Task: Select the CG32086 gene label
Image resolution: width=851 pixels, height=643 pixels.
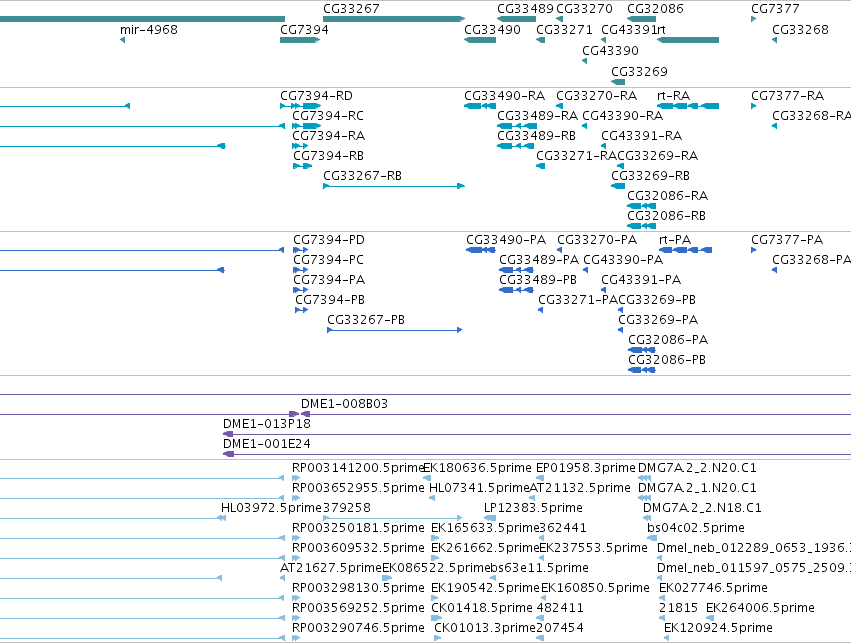Action: (655, 9)
